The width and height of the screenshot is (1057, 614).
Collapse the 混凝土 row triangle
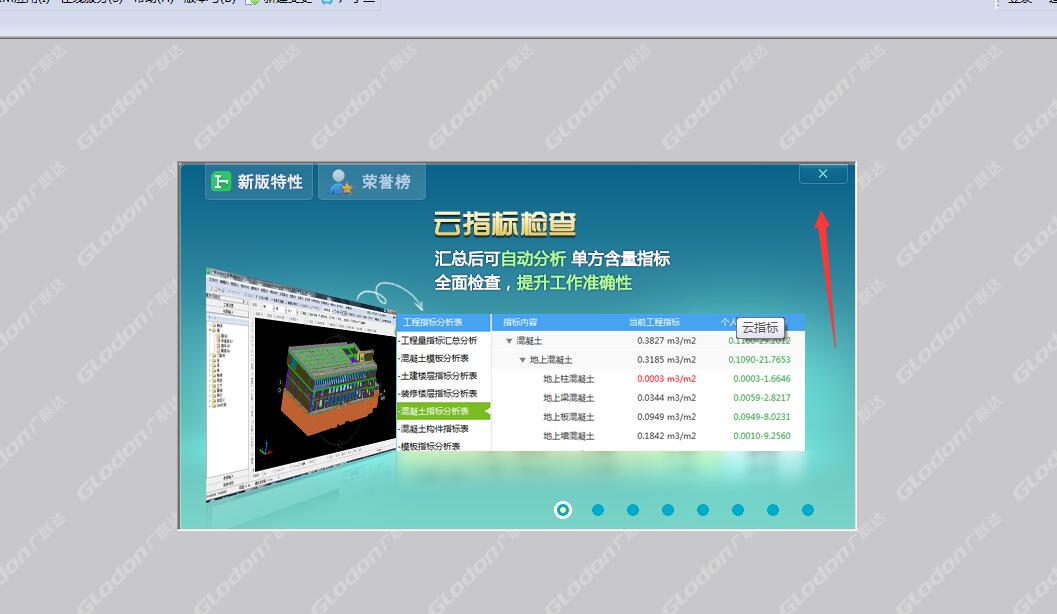coord(509,341)
